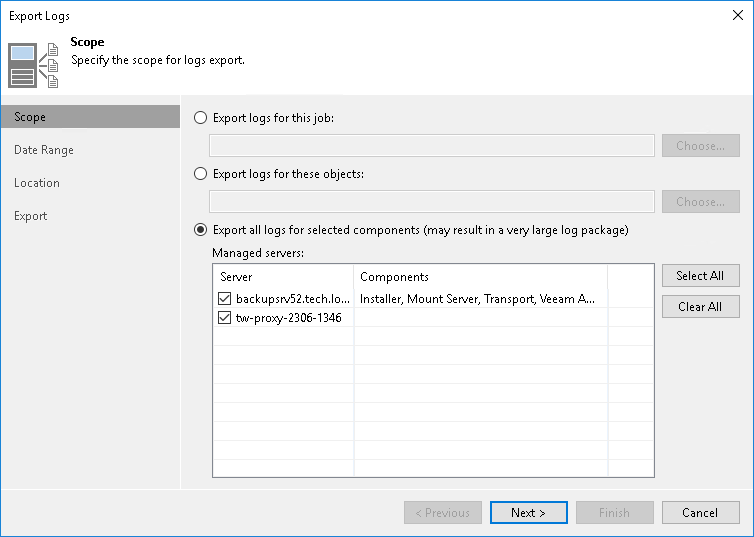Close the Export Logs dialog
Screen dimensions: 754x537
pyautogui.click(x=735, y=16)
